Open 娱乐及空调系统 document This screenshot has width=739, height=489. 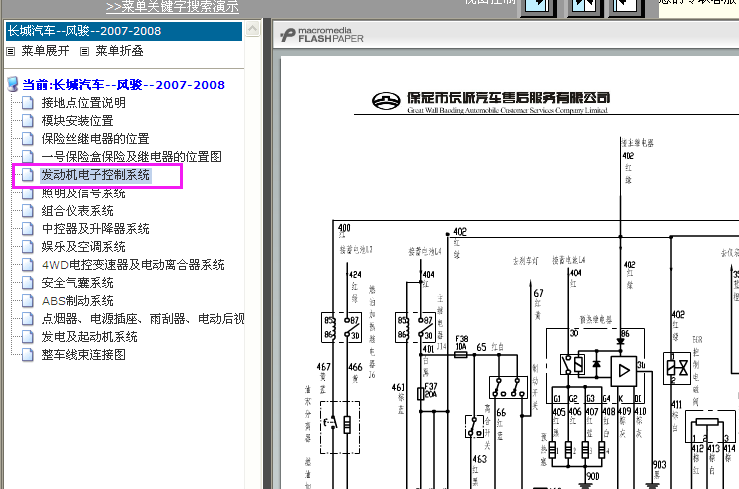coord(83,246)
